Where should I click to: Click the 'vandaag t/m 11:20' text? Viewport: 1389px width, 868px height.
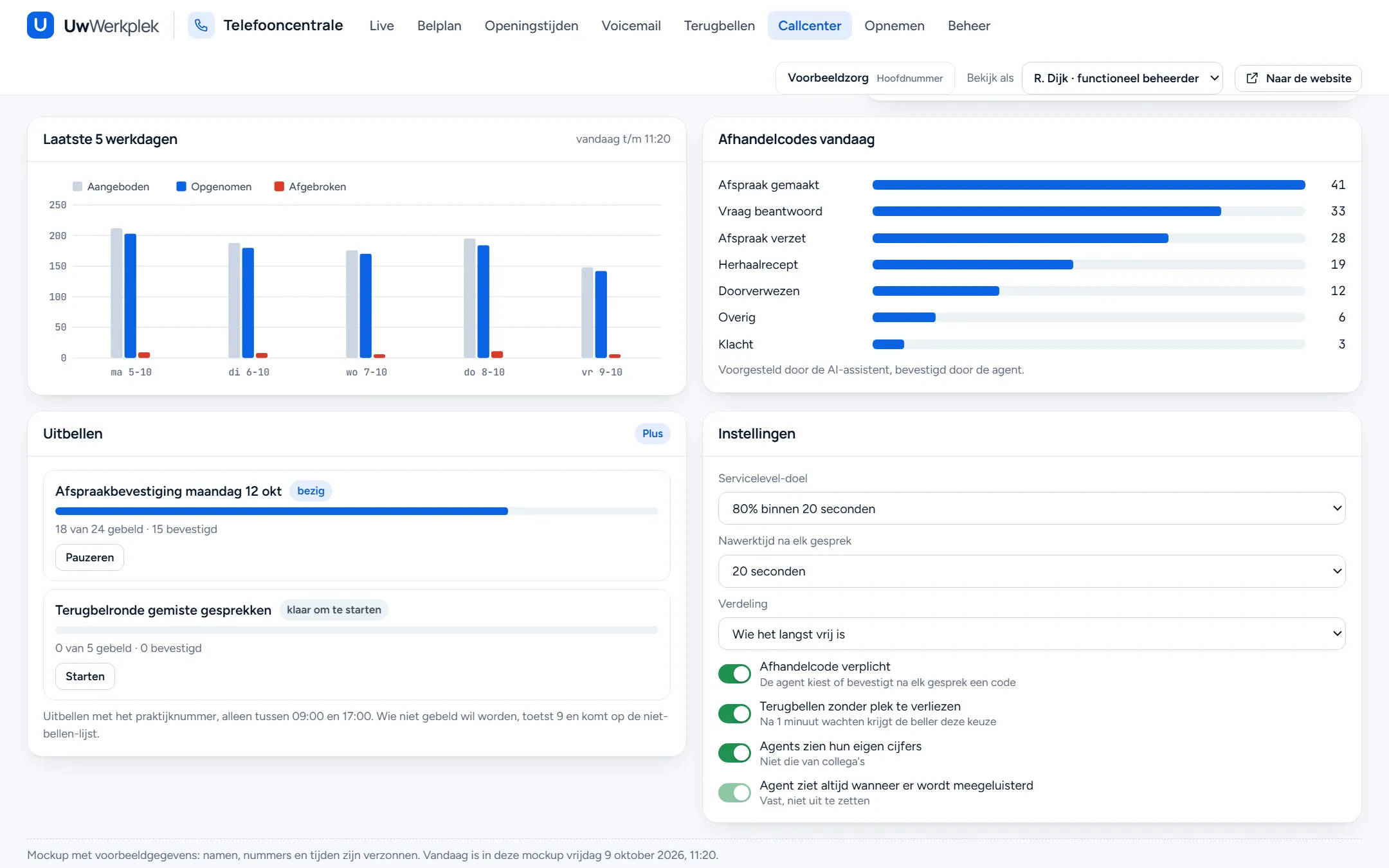point(623,140)
